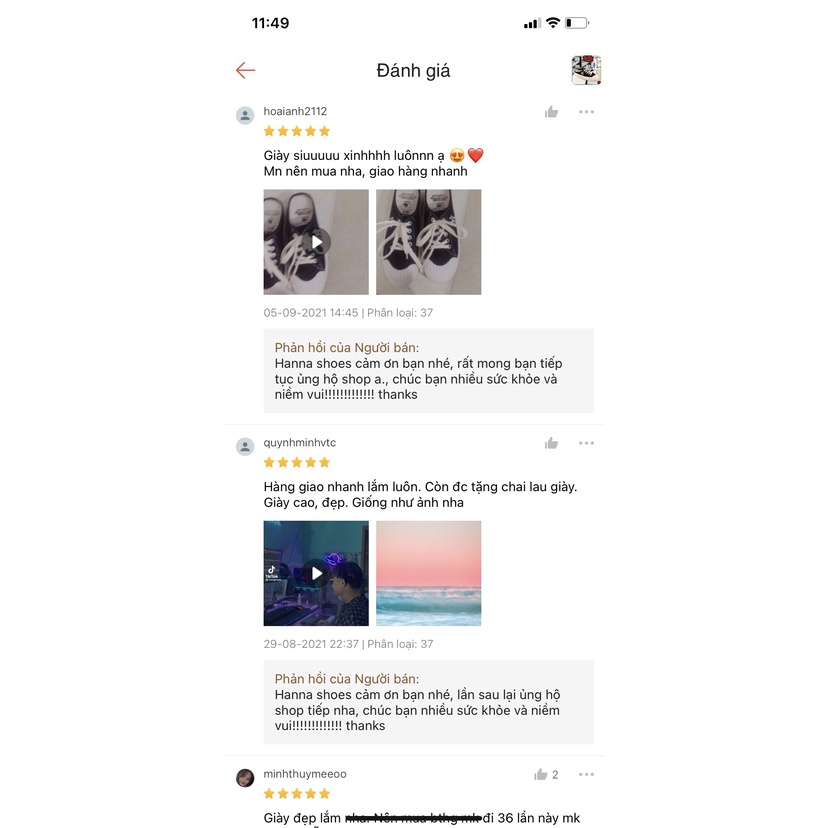Like hoaianh2112's review with the thumbs-up
The image size is (828, 828).
[551, 112]
